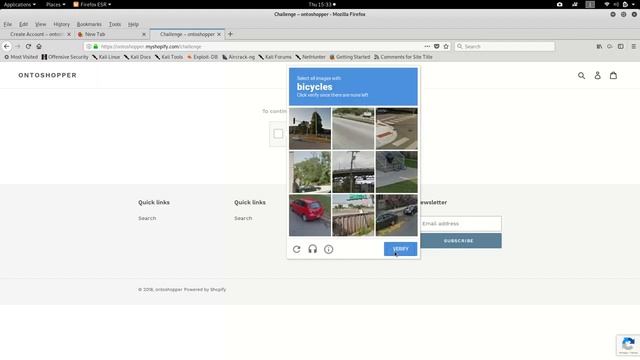Open the NetHunter bookmark

tap(310, 57)
